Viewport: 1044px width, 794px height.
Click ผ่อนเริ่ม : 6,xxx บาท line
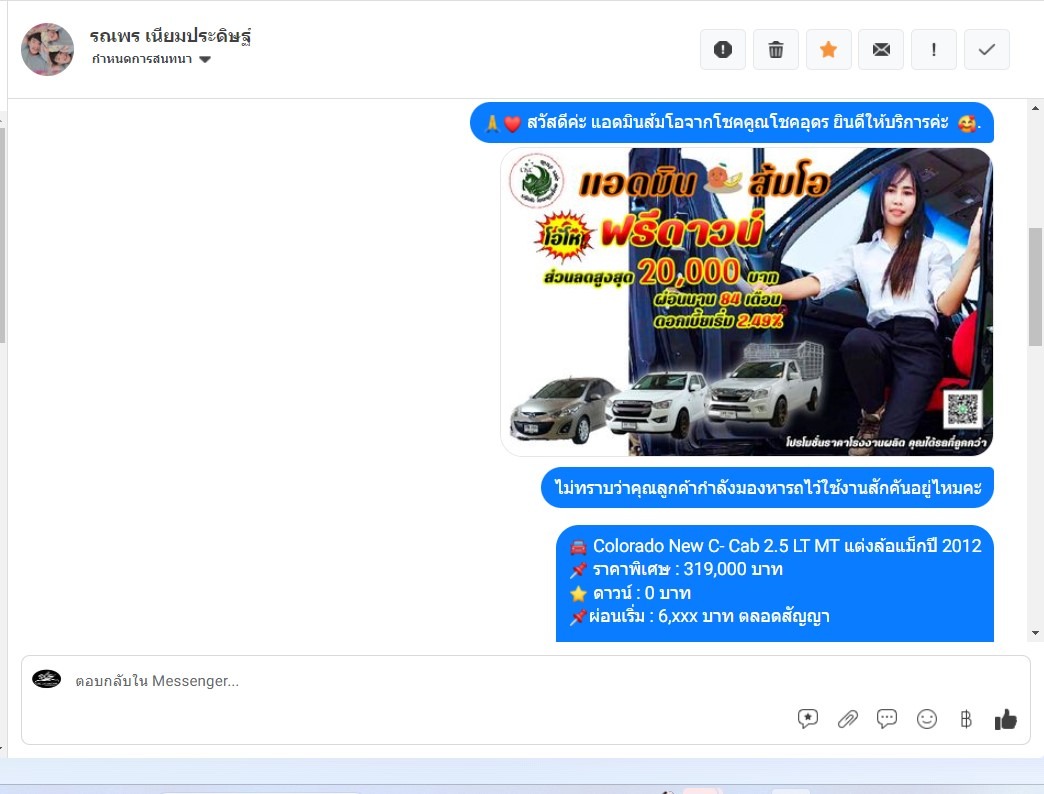[700, 616]
